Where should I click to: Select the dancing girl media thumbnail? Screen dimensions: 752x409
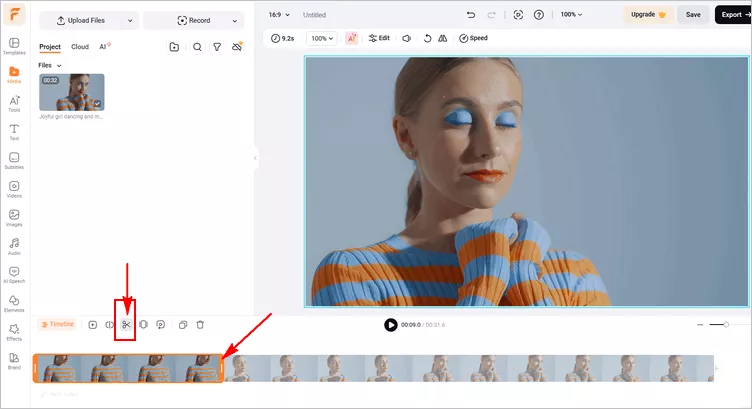71,92
